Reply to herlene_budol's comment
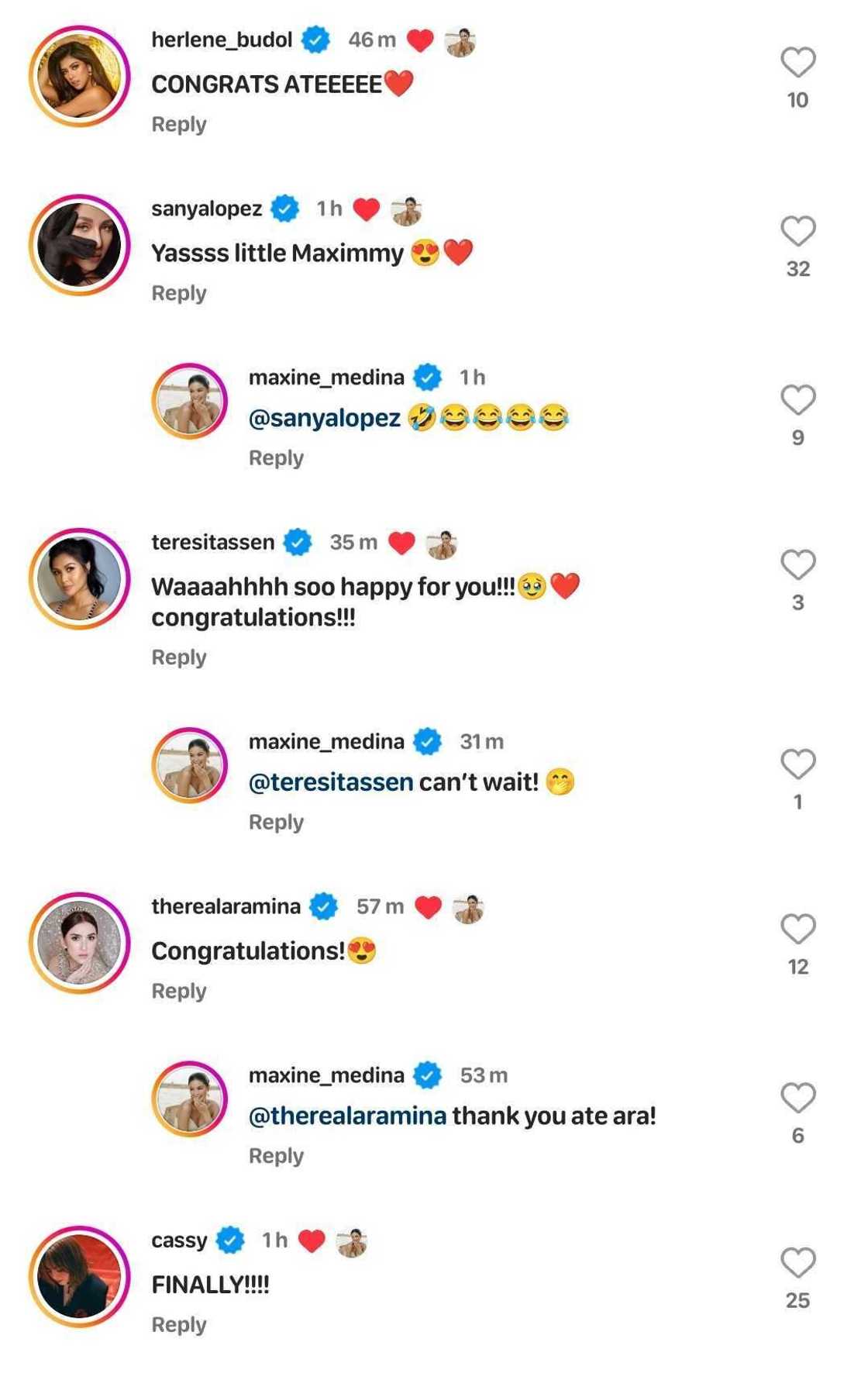This screenshot has width=868, height=1387. pyautogui.click(x=179, y=125)
